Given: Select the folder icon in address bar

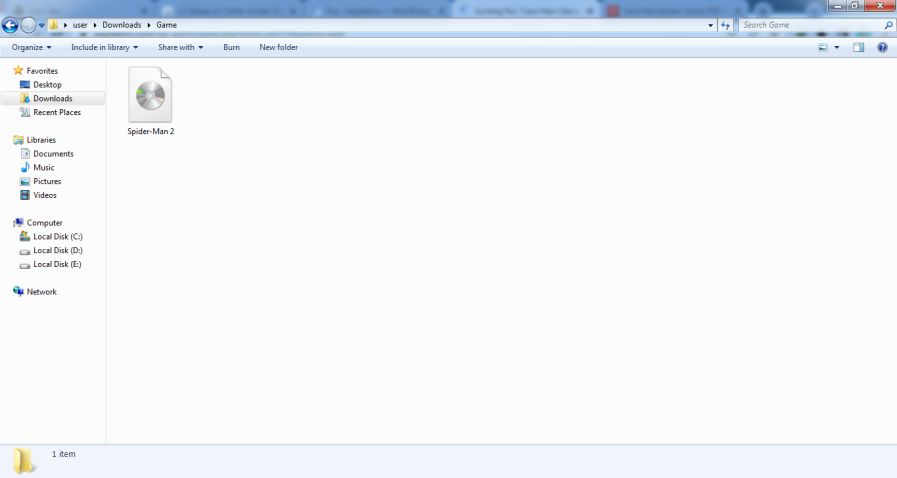Looking at the screenshot, I should 53,25.
